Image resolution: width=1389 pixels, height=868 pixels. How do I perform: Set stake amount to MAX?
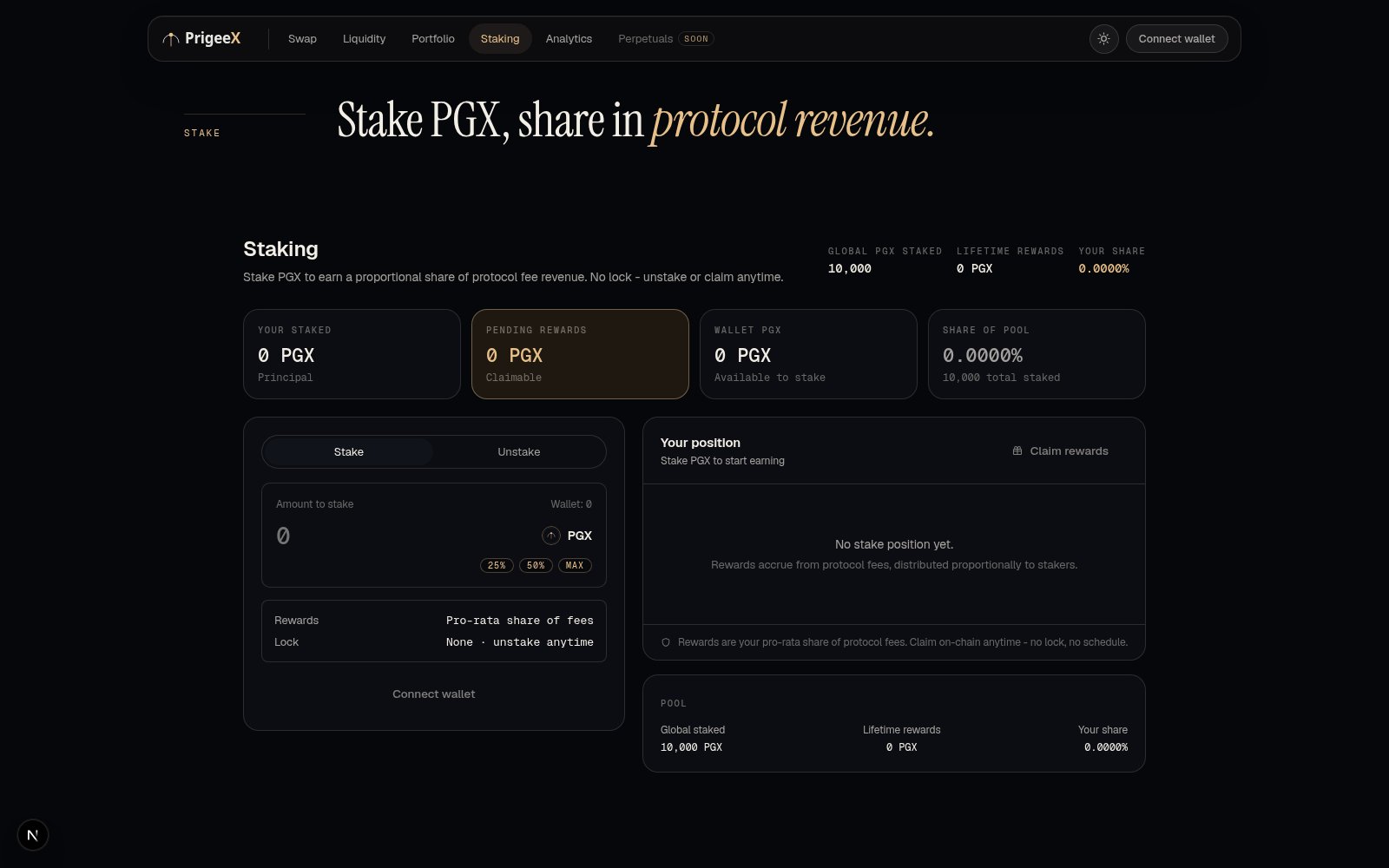575,565
